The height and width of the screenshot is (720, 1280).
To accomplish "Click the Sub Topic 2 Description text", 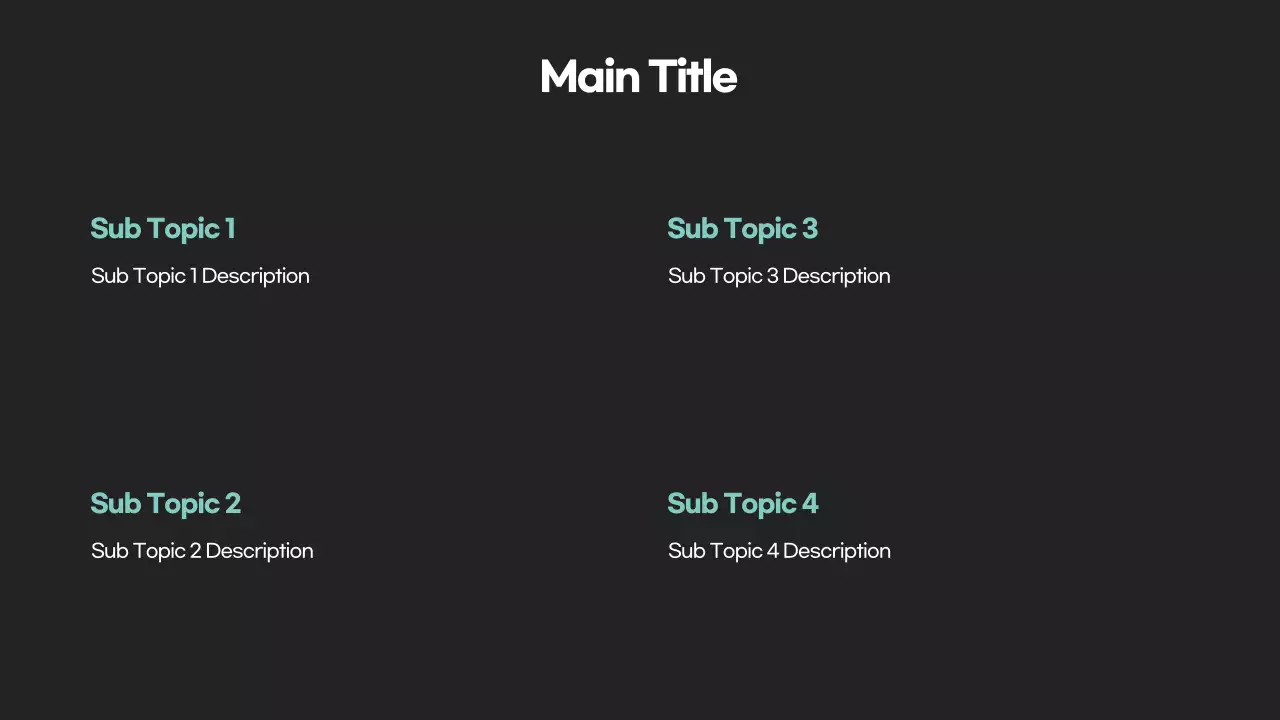I will [202, 551].
